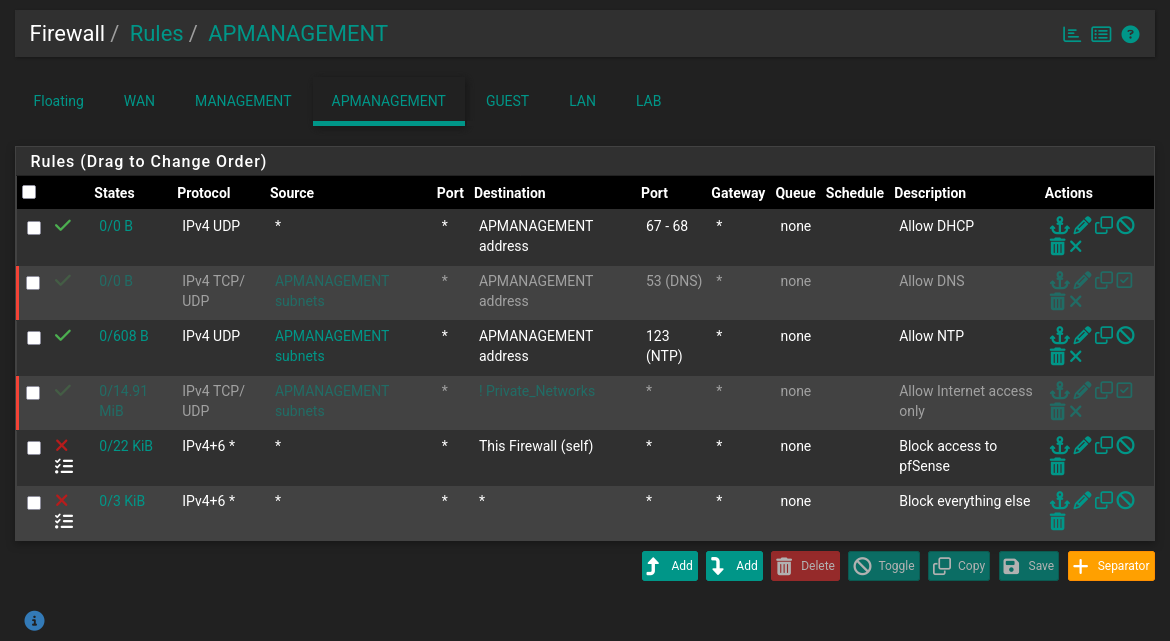The image size is (1170, 641).
Task: Enable the Allow Internet access only rule
Action: (x=1126, y=391)
